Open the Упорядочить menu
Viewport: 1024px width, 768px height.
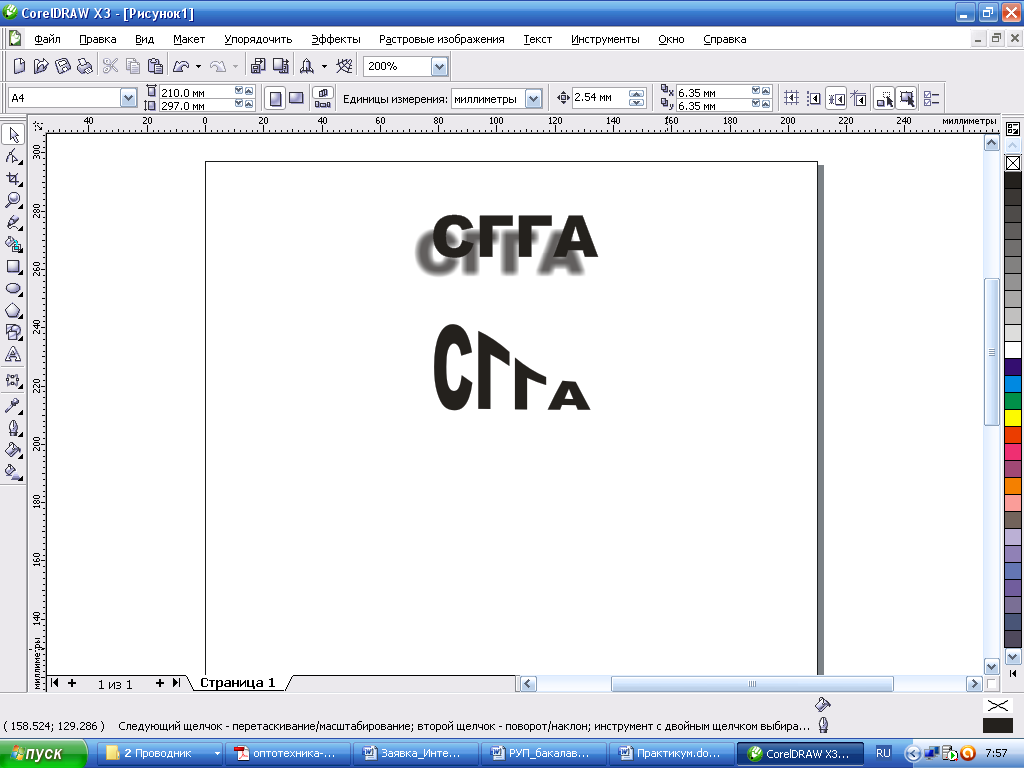pyautogui.click(x=258, y=39)
